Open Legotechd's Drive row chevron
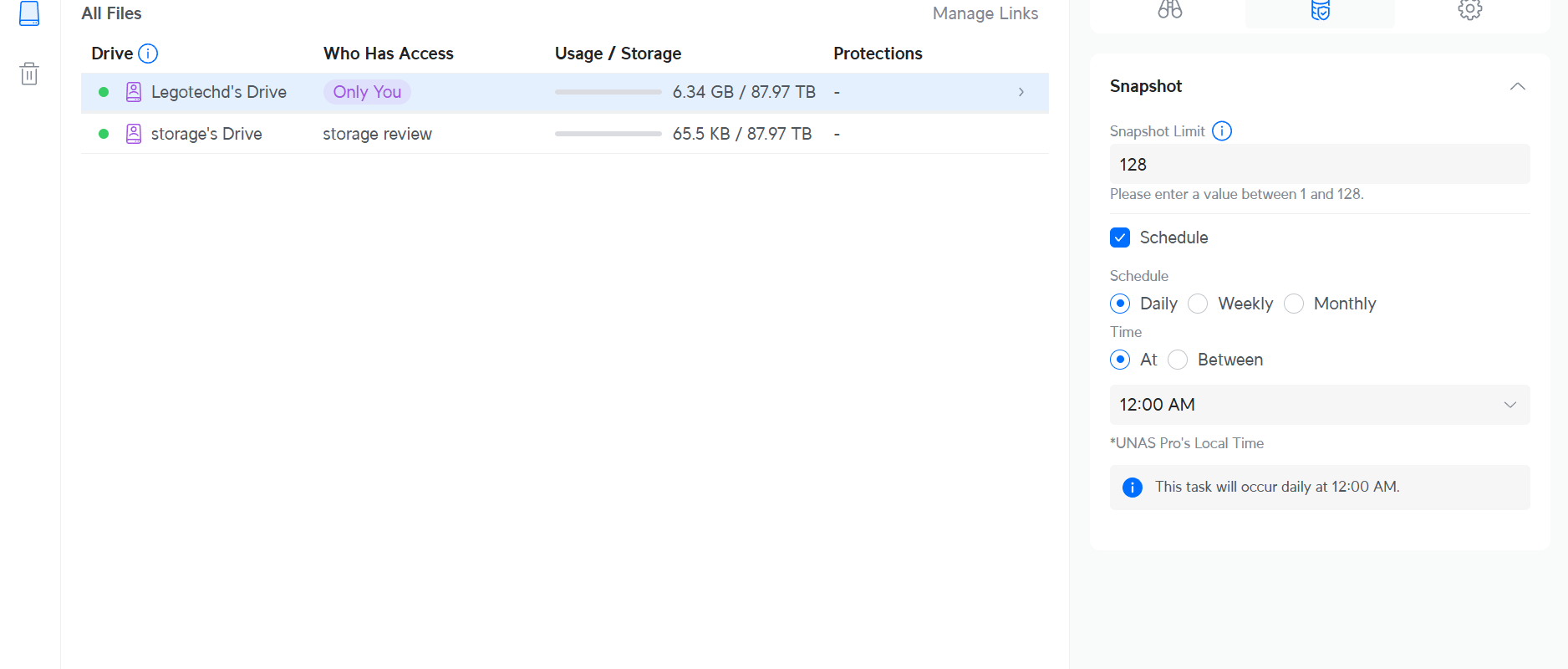The image size is (1568, 669). click(x=1021, y=92)
